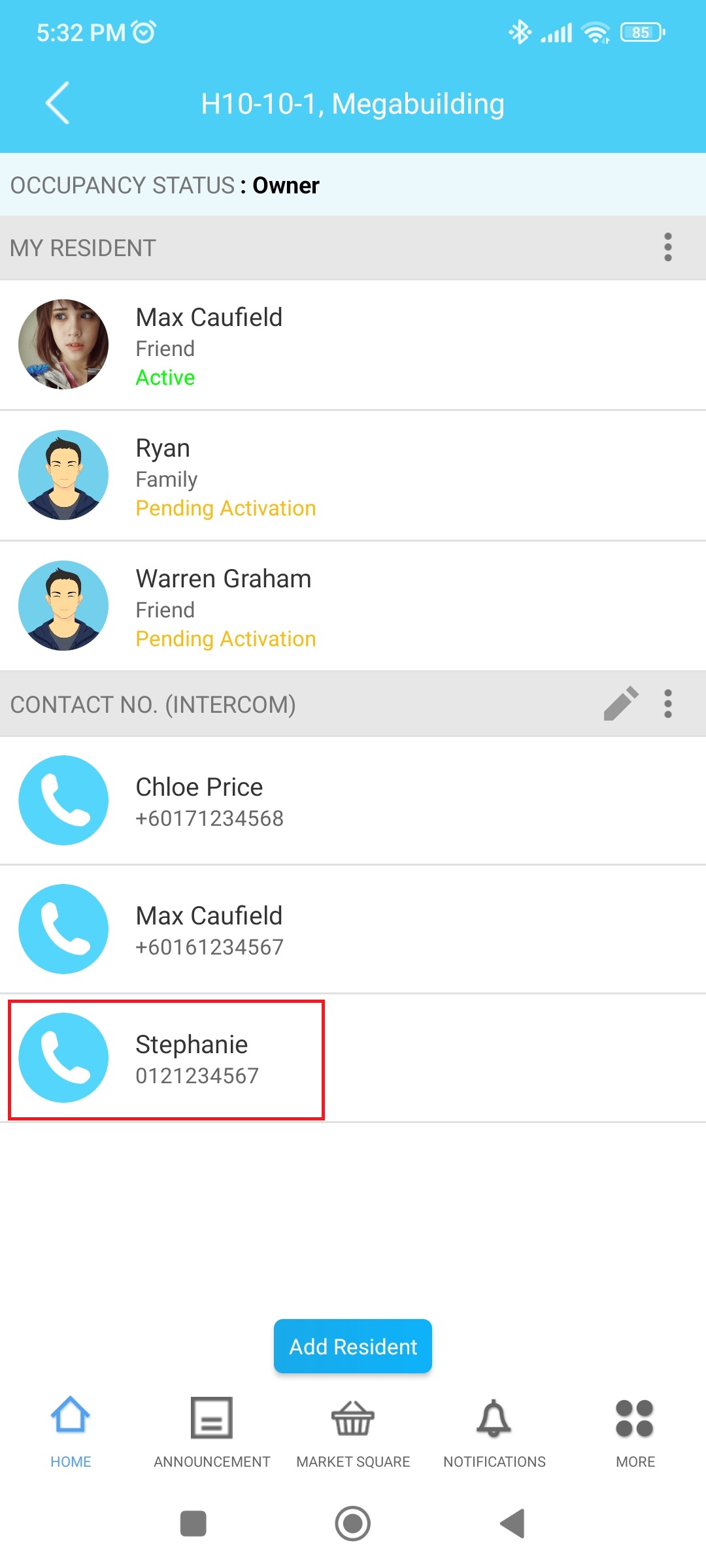Viewport: 706px width, 1568px height.
Task: Tap Chloe Price phone icon
Action: pos(63,800)
